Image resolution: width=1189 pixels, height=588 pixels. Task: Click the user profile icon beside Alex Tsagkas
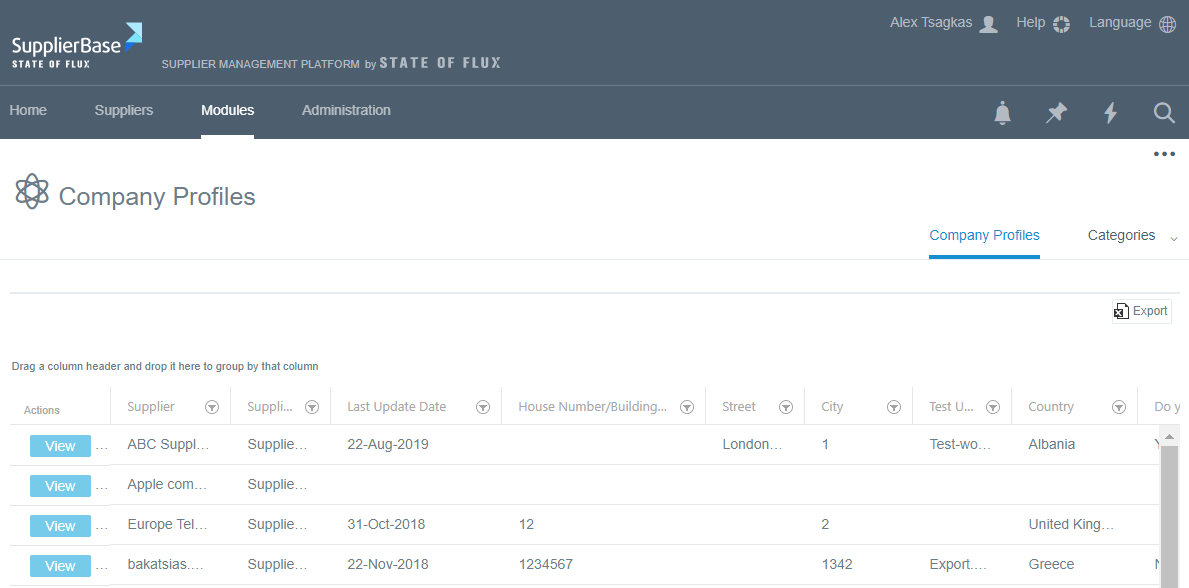pos(988,22)
